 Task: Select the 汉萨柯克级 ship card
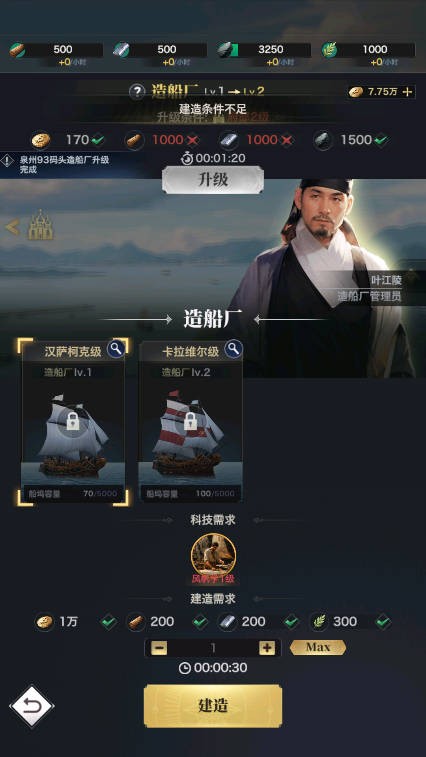[x=73, y=421]
